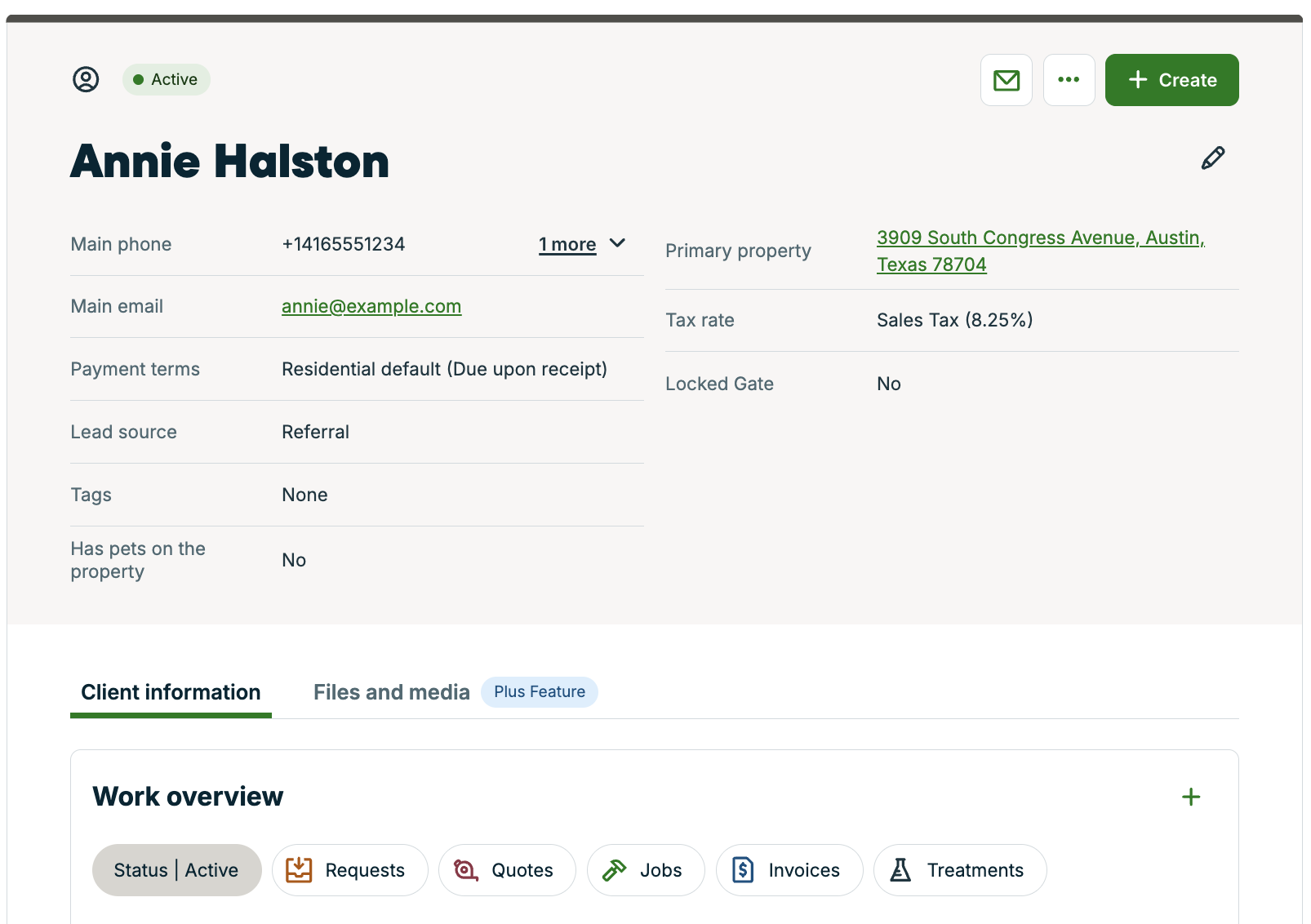The height and width of the screenshot is (924, 1311).
Task: Click the client profile person icon
Action: pyautogui.click(x=86, y=79)
